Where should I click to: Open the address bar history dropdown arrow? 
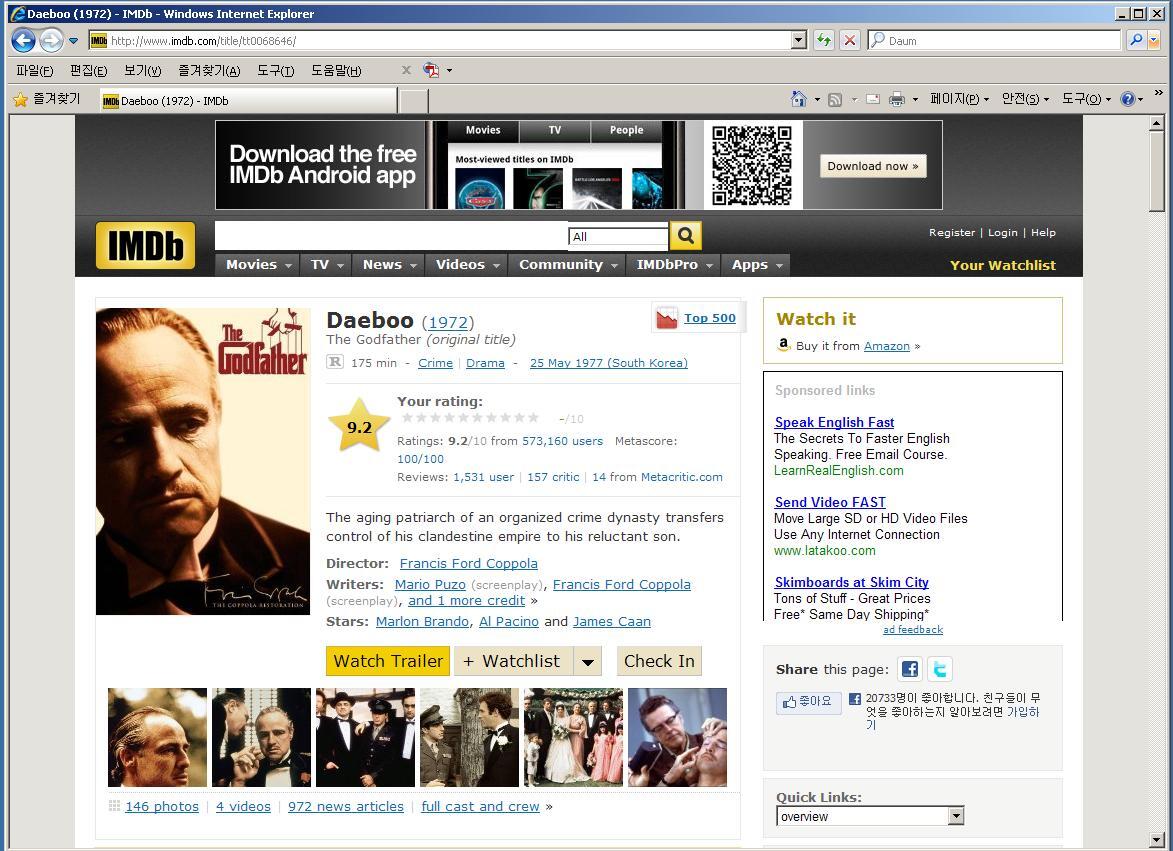click(x=799, y=40)
